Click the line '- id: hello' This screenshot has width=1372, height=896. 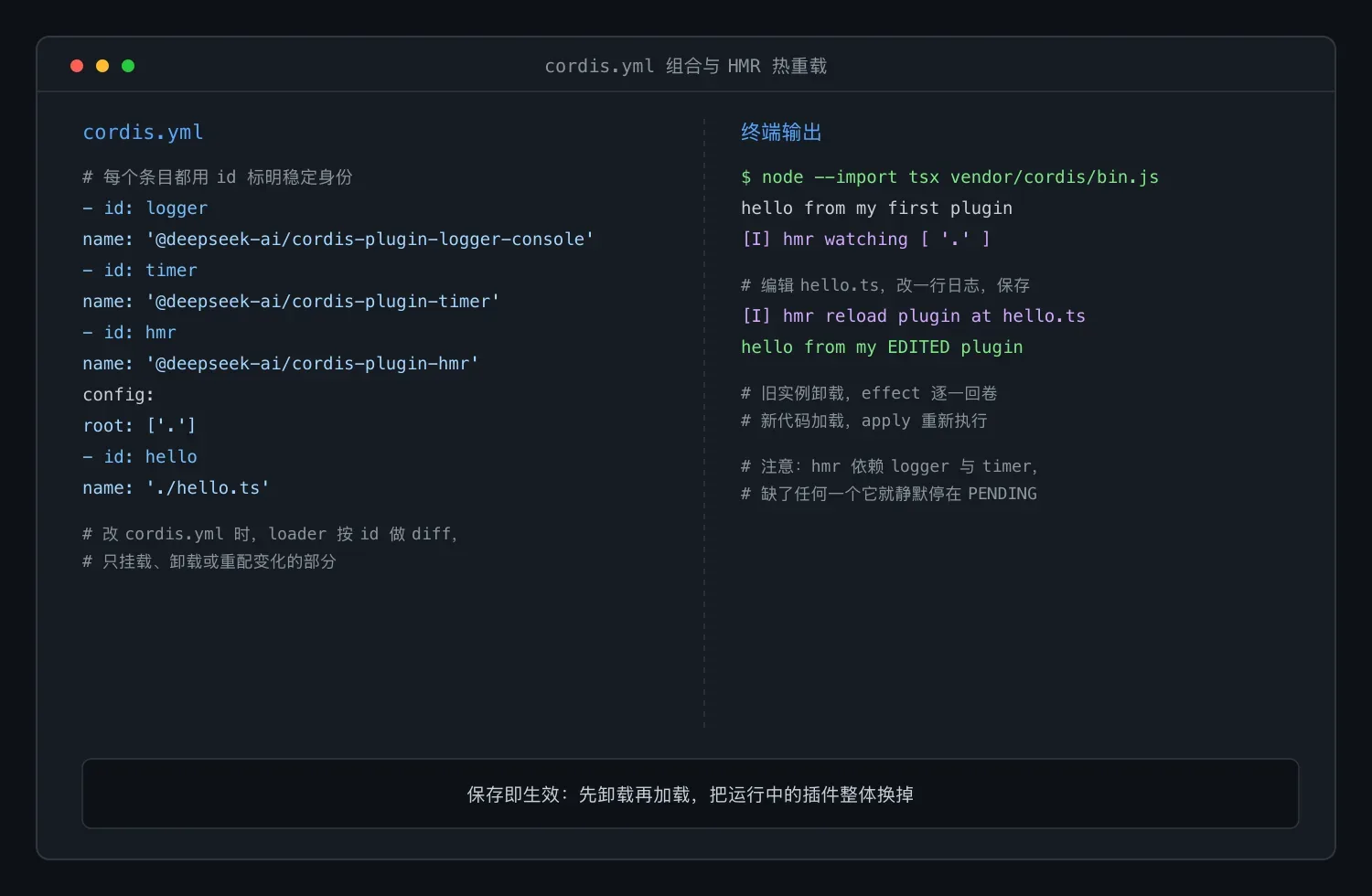(140, 457)
